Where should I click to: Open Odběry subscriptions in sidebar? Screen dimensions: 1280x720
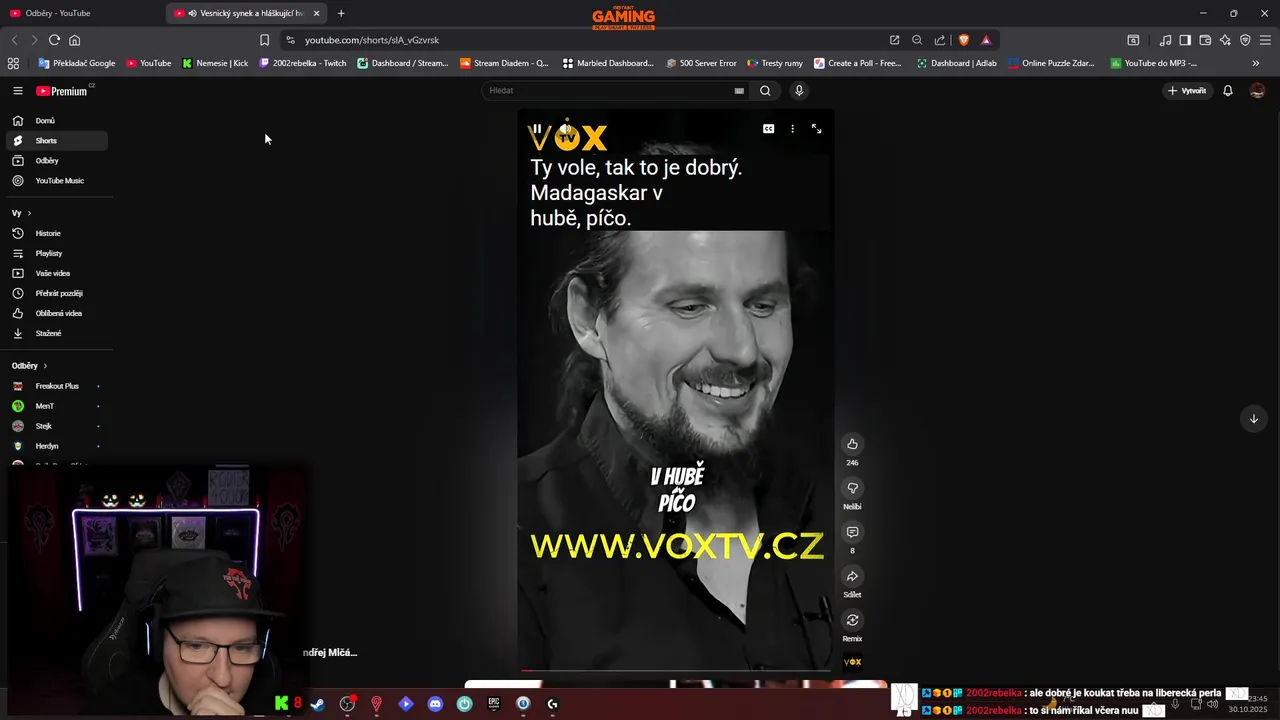(55, 161)
